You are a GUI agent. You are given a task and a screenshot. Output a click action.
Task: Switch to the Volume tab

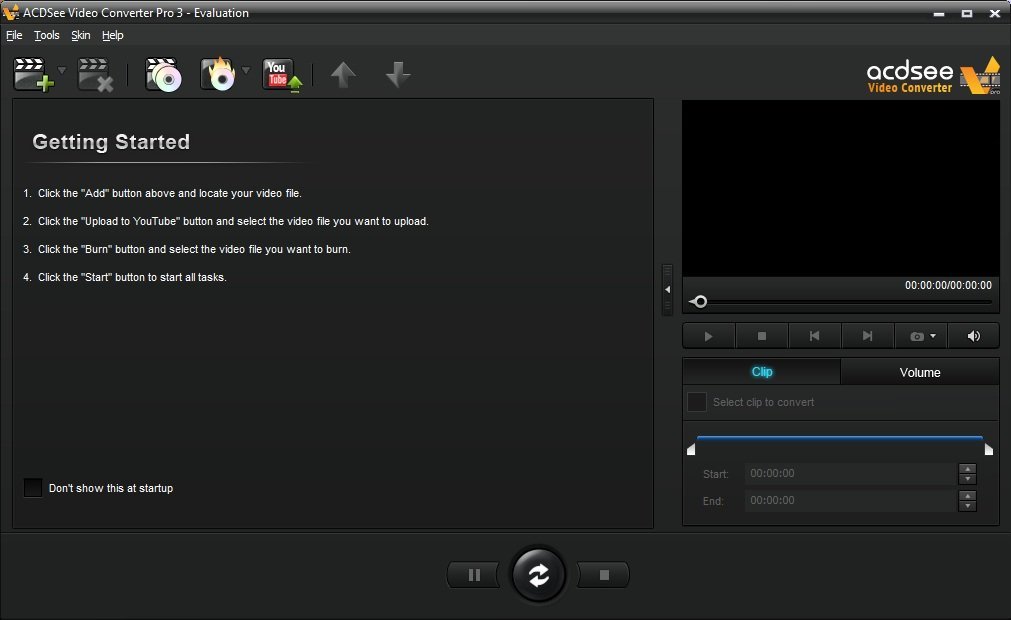[920, 373]
